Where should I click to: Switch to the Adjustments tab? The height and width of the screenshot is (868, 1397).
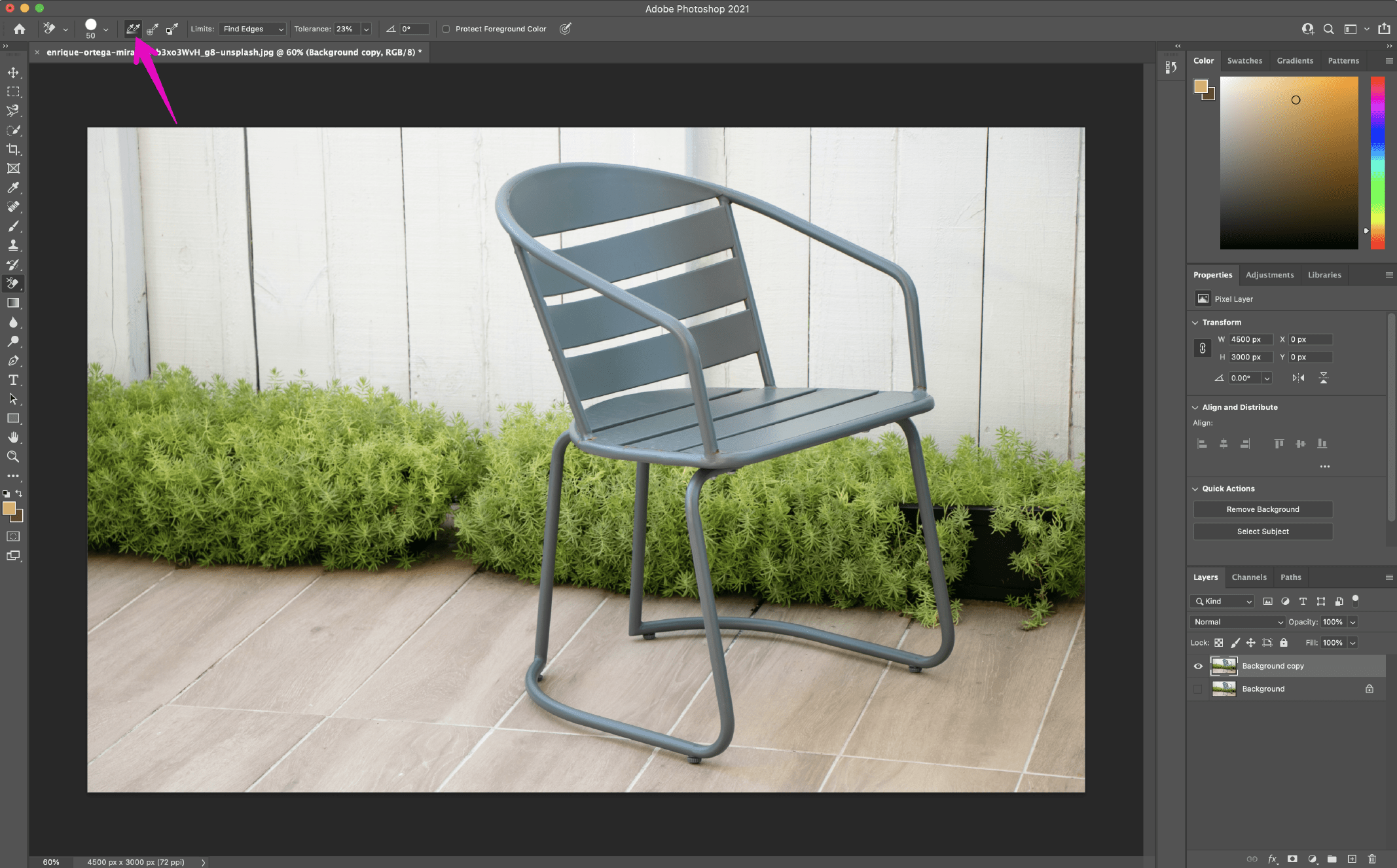click(1270, 274)
